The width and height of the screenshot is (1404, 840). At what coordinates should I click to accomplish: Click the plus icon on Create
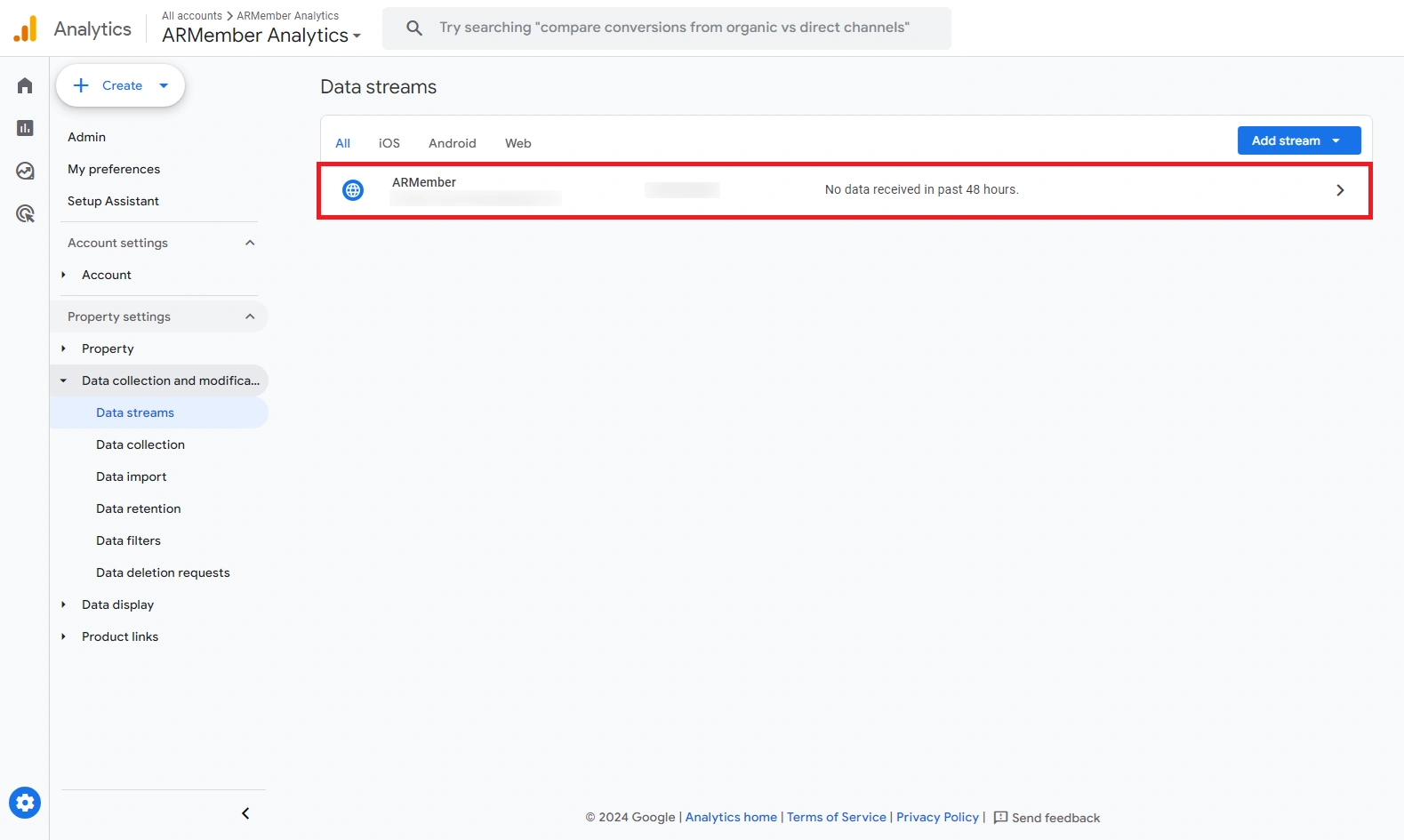[x=81, y=85]
